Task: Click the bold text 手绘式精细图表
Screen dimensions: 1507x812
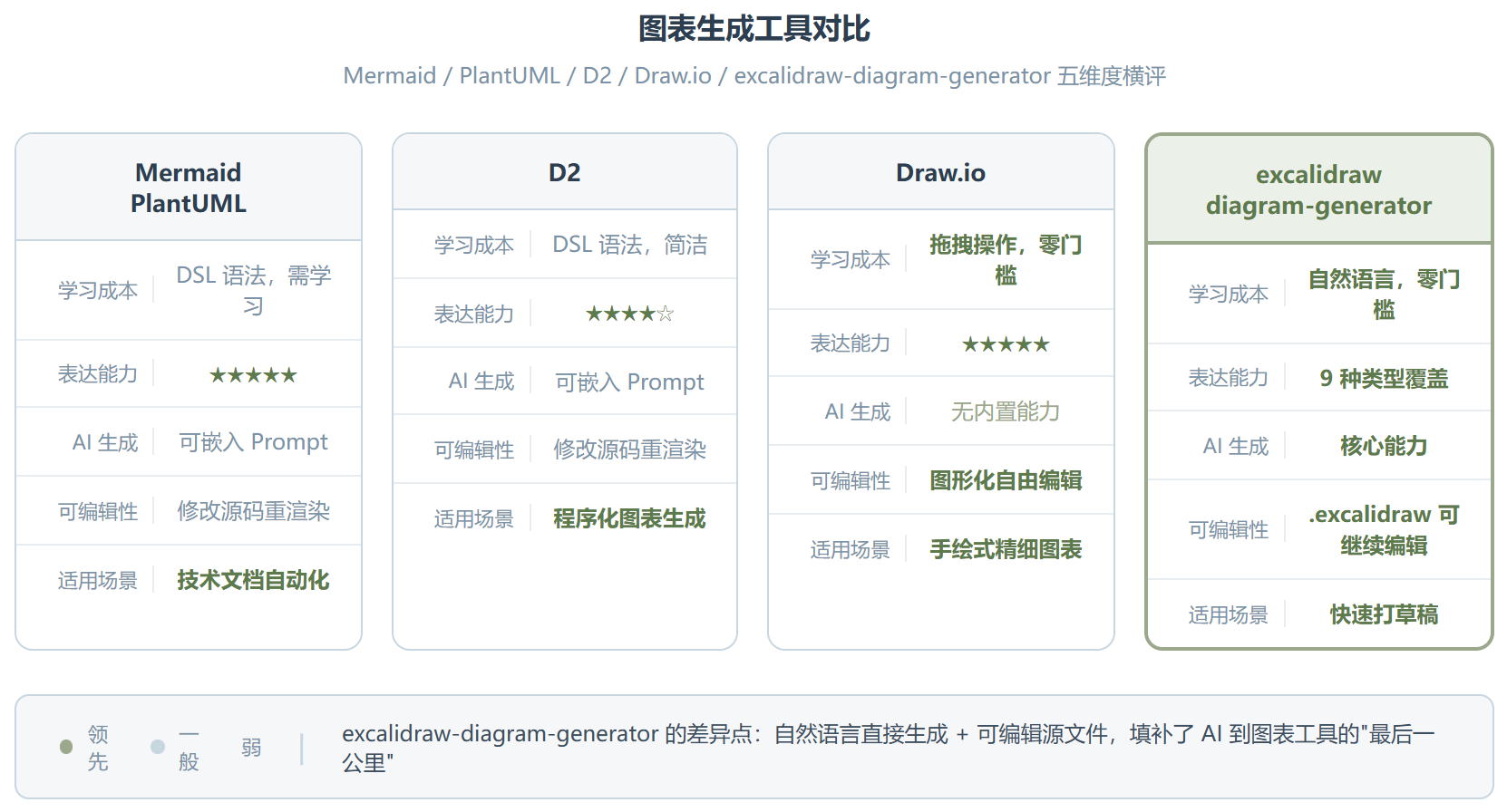Action: point(1006,549)
